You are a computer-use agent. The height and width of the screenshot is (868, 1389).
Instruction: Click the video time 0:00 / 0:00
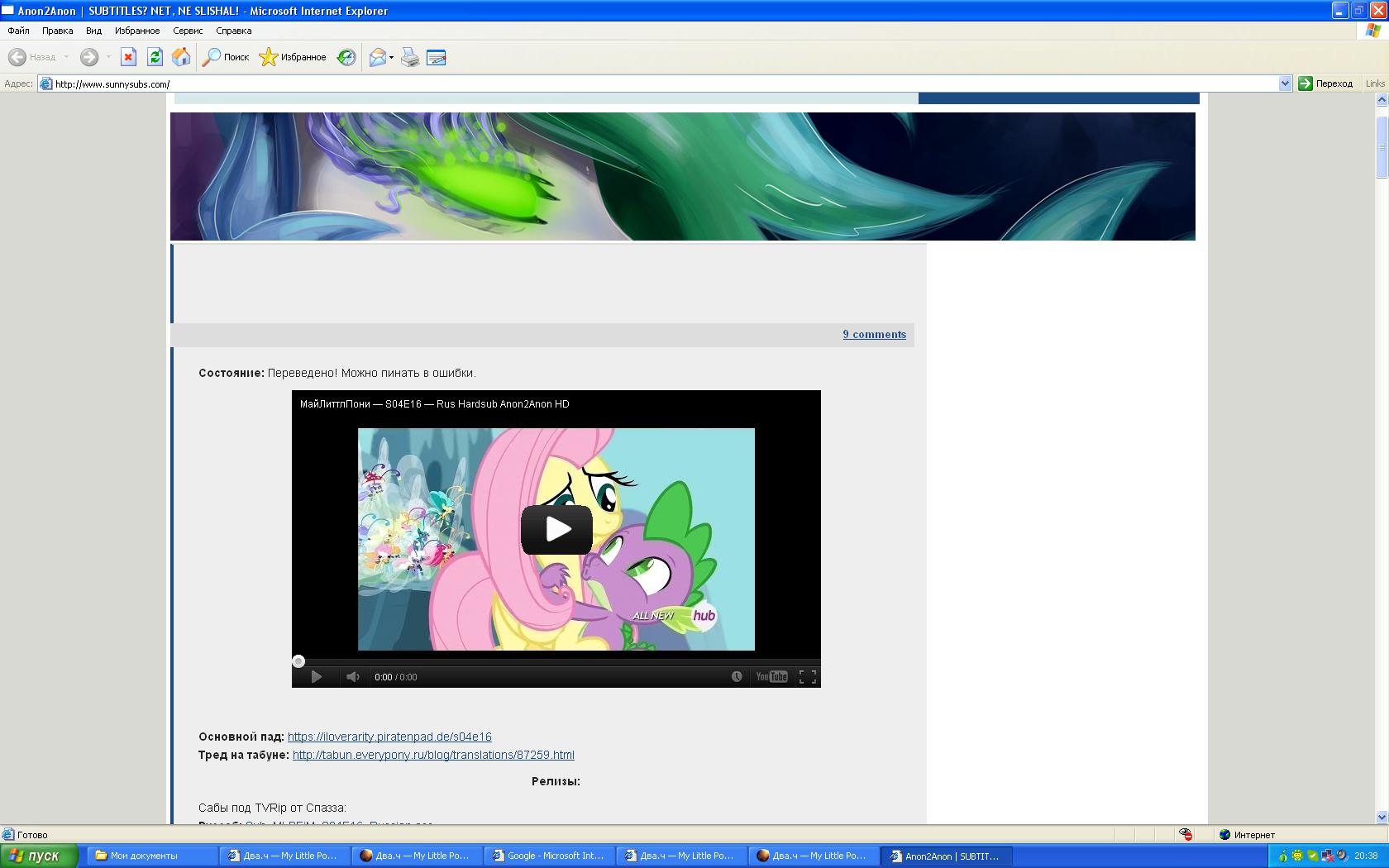395,677
